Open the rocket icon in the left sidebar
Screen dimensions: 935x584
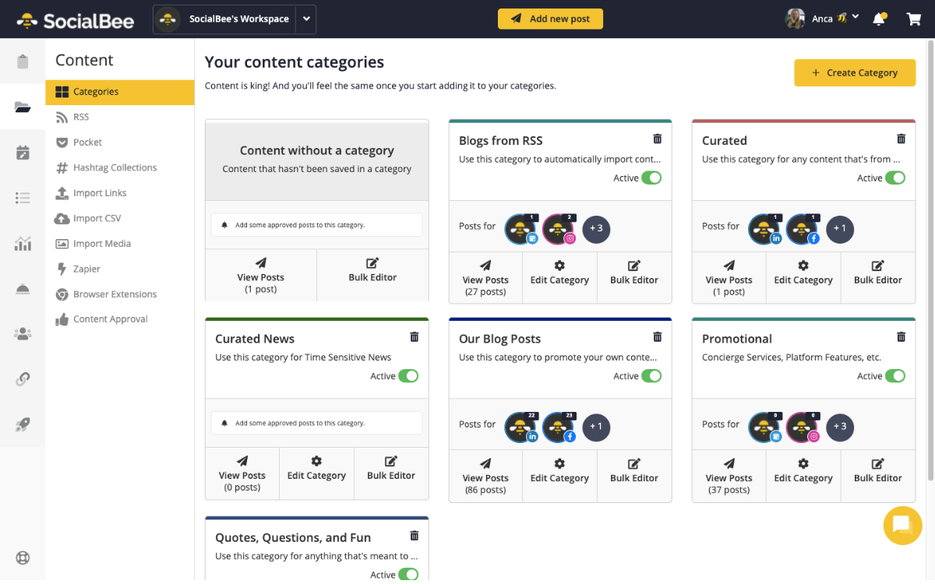point(23,423)
